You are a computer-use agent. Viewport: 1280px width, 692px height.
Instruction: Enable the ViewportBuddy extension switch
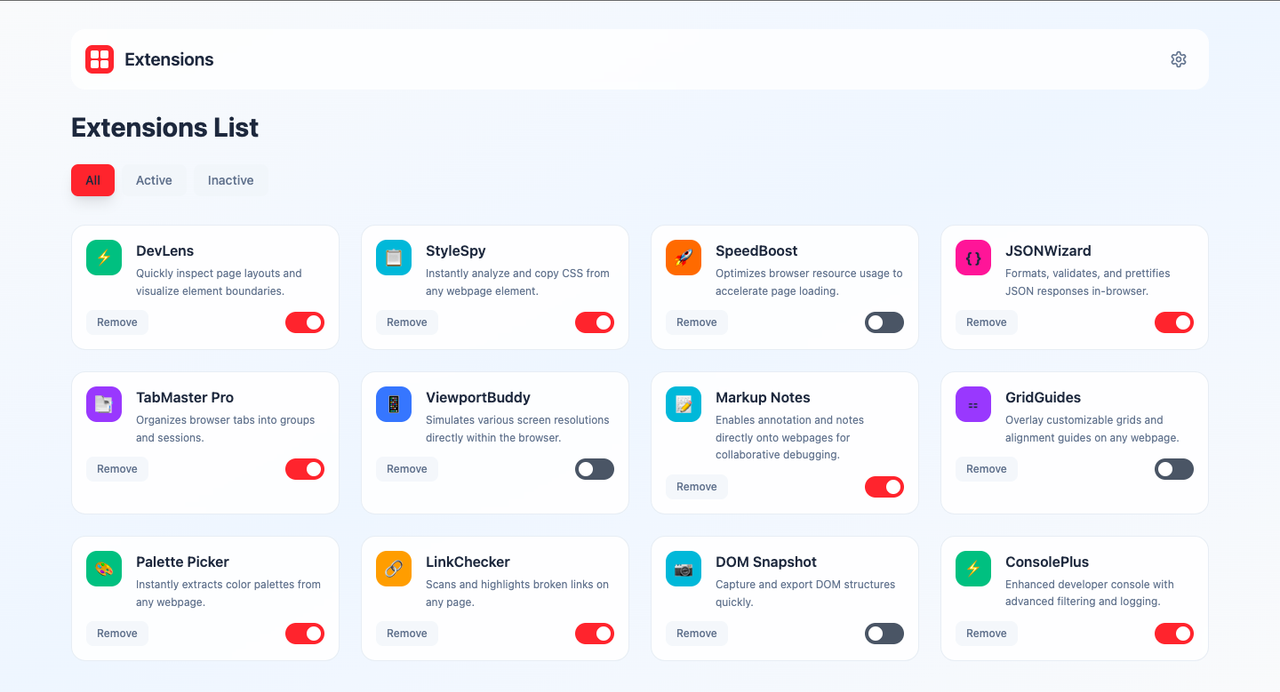click(595, 469)
